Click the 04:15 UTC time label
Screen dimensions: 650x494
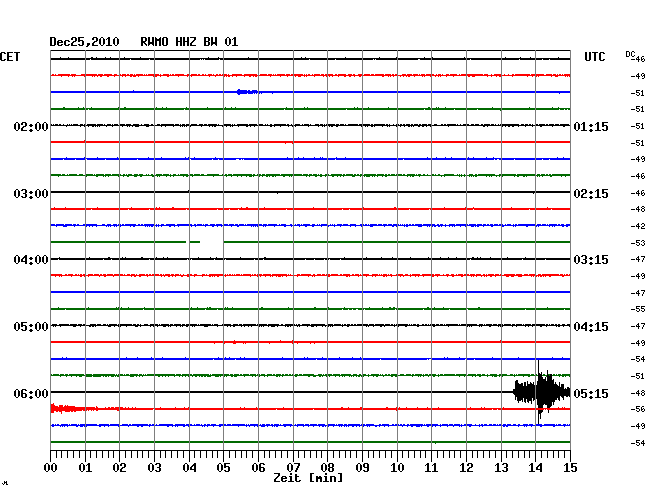591,327
